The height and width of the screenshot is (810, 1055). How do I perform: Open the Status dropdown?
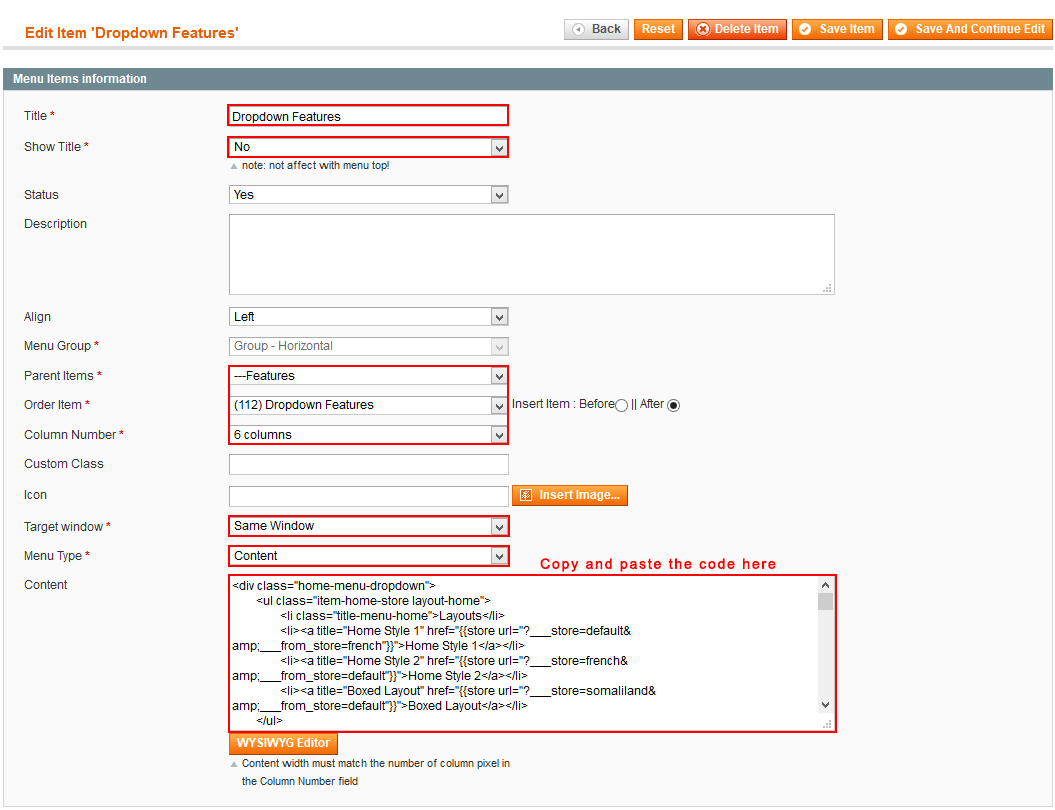pos(368,194)
